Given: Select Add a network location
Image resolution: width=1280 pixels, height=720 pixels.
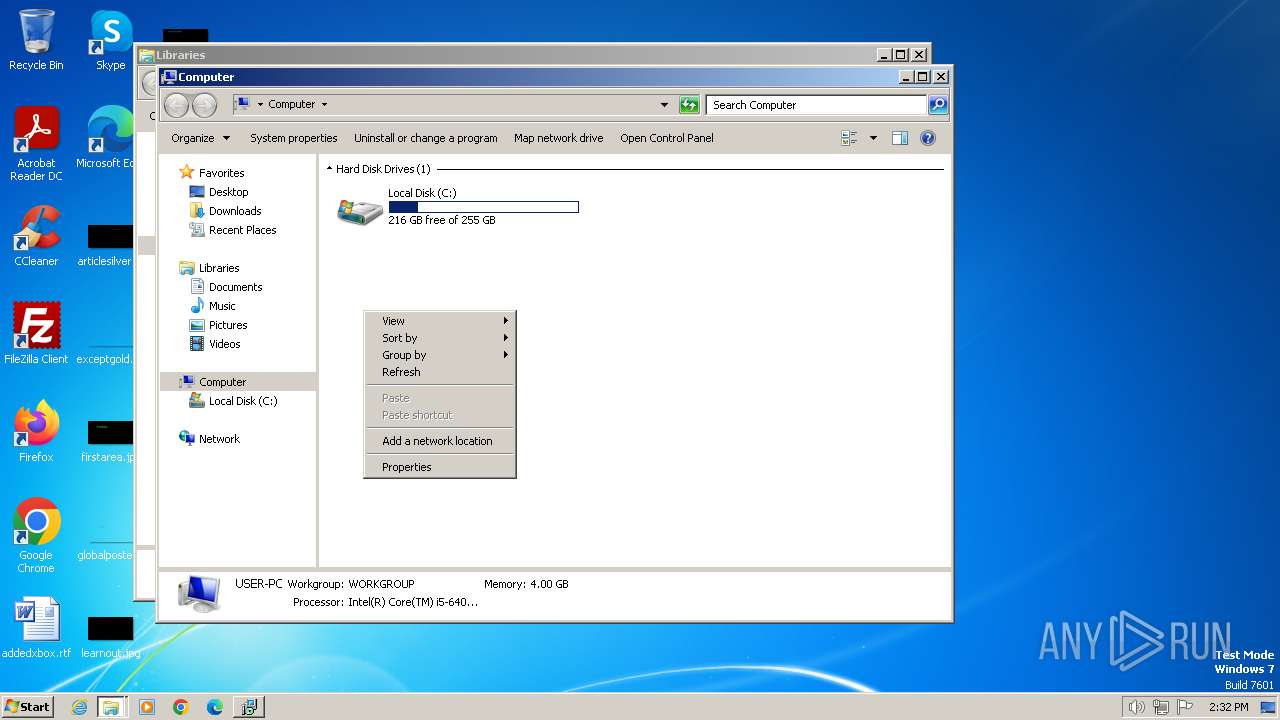Looking at the screenshot, I should [x=440, y=441].
